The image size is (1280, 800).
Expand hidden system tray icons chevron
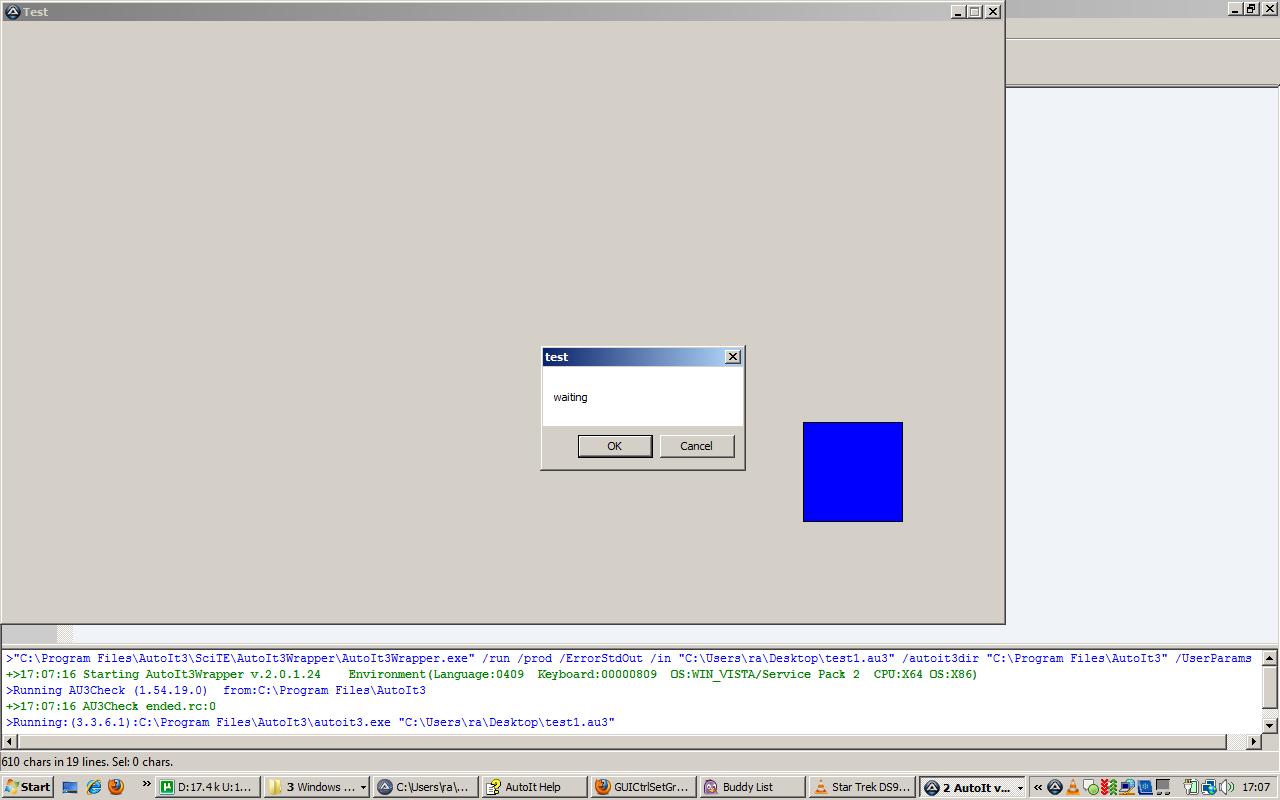click(x=1038, y=787)
